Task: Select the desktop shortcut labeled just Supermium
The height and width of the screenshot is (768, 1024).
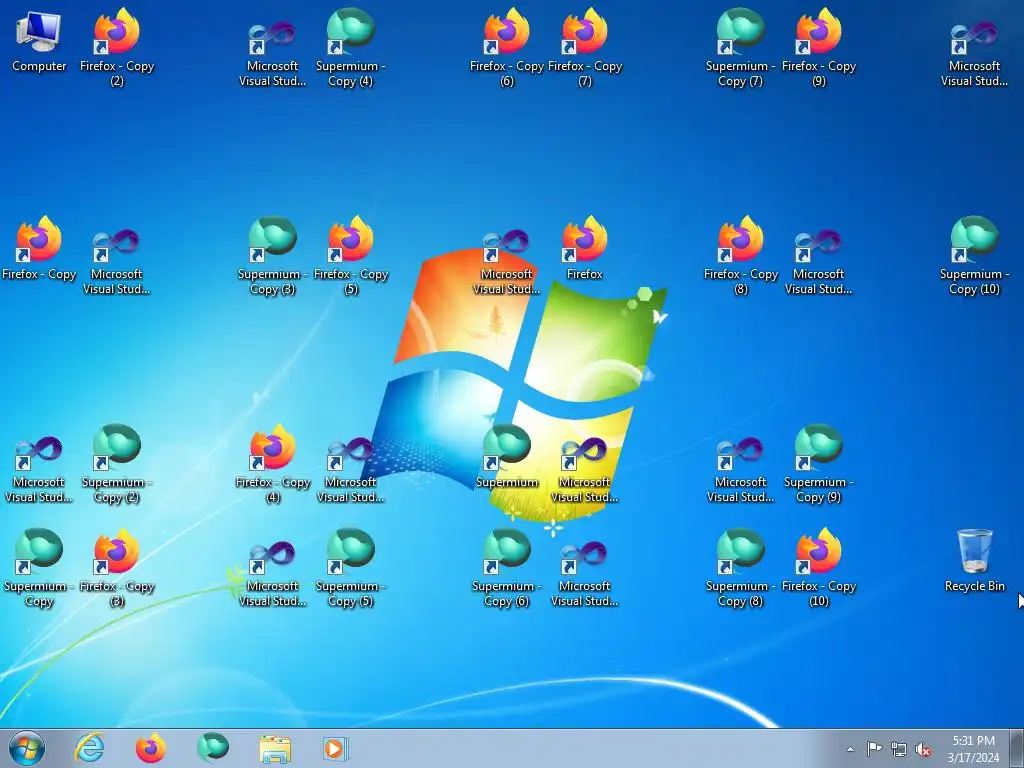Action: [507, 457]
